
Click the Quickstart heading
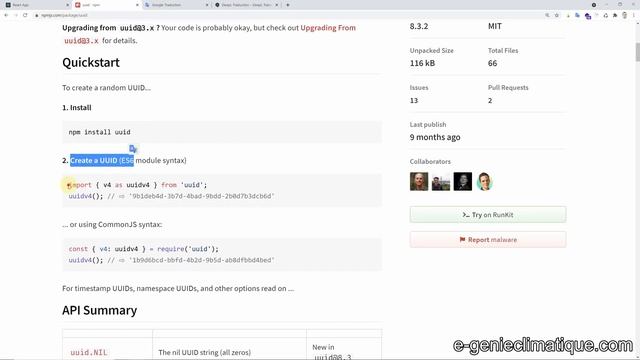tap(91, 62)
